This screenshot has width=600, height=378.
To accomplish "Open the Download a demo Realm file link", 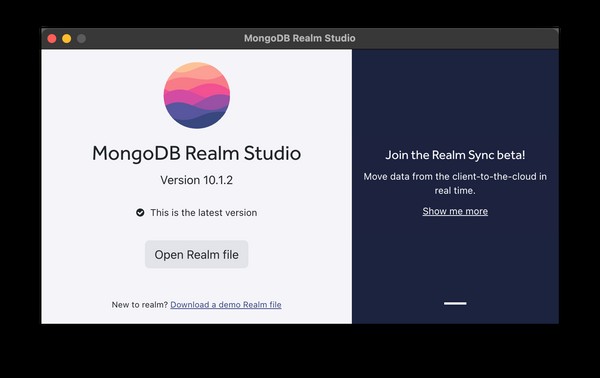I will pos(226,305).
